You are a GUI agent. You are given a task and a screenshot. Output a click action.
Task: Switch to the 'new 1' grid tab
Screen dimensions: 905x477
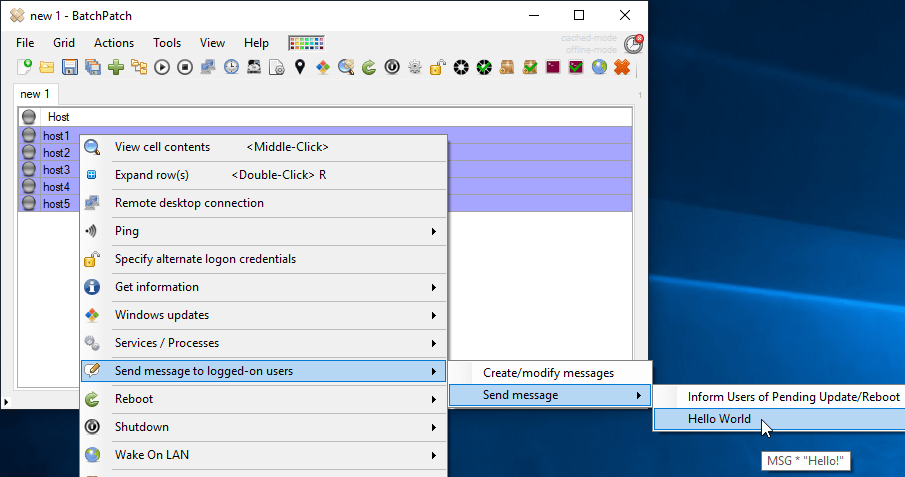click(x=35, y=94)
